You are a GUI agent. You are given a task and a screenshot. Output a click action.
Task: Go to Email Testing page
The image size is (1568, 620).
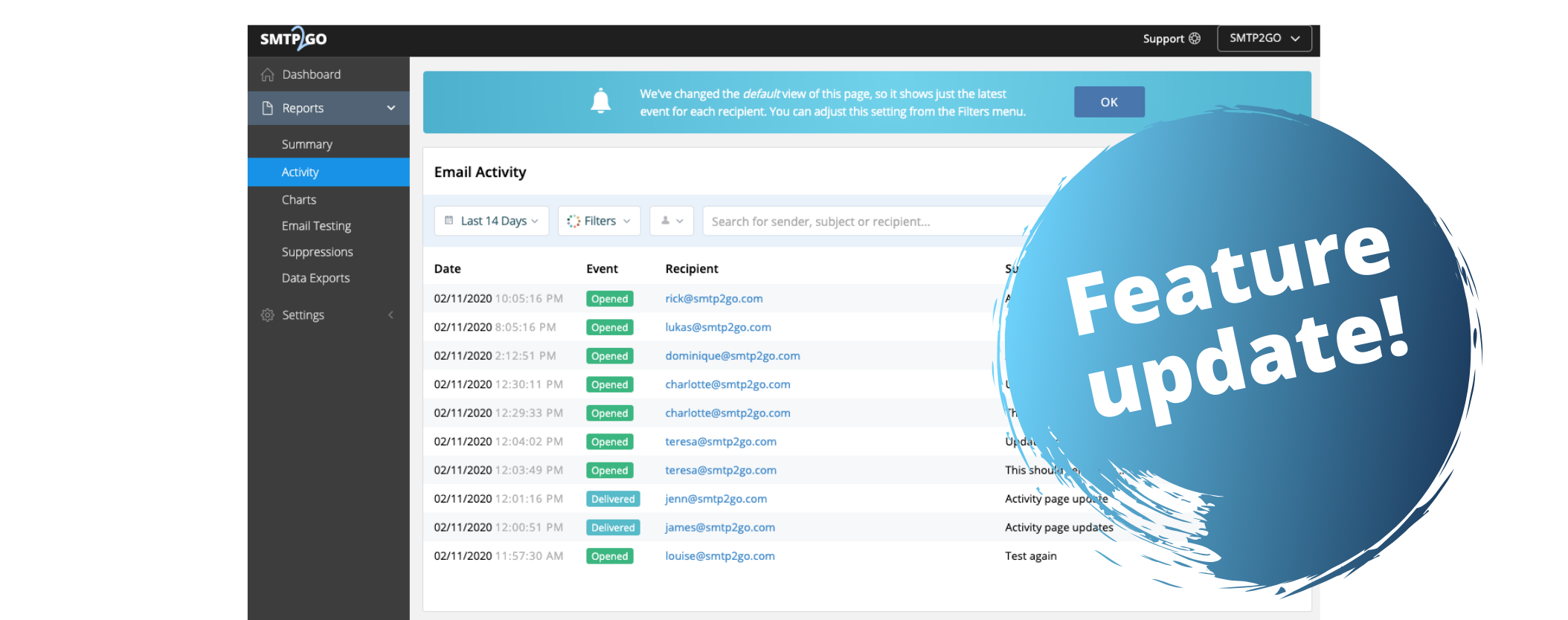[x=316, y=226]
